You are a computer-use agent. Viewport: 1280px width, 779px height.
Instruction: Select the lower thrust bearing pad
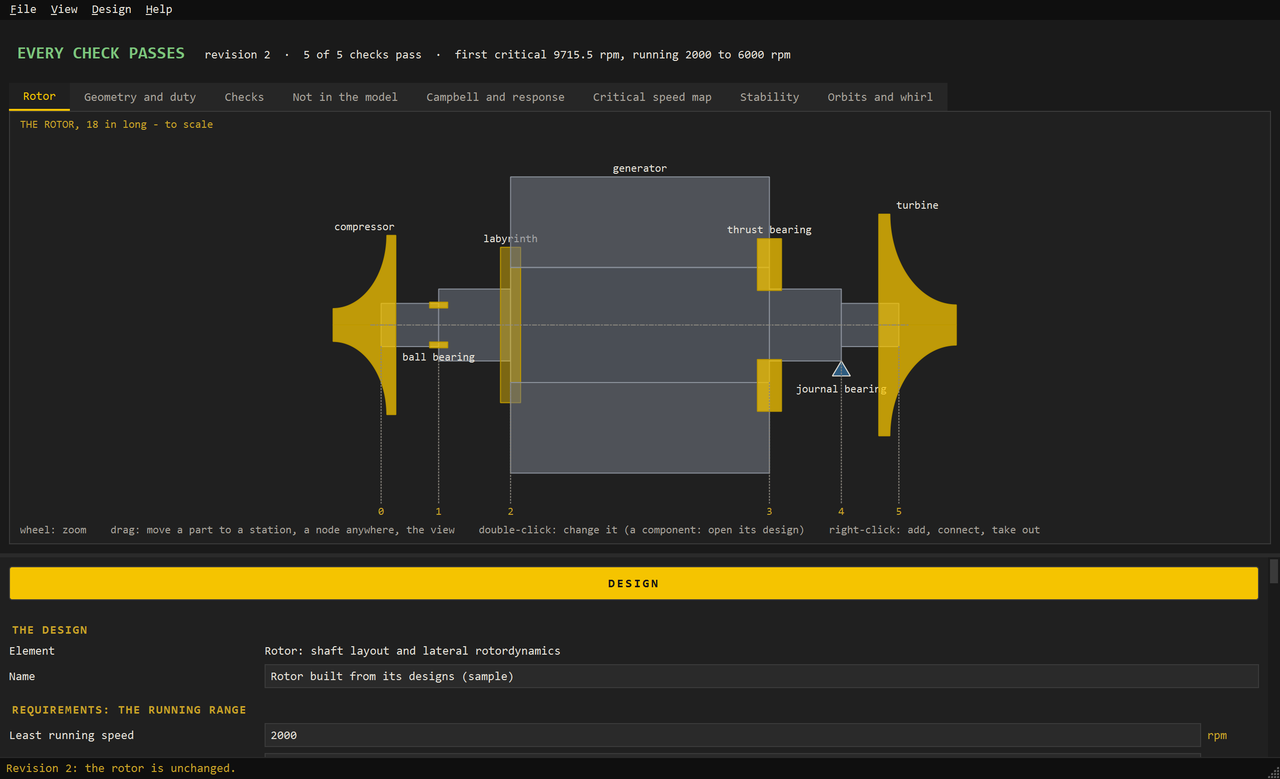coord(769,385)
